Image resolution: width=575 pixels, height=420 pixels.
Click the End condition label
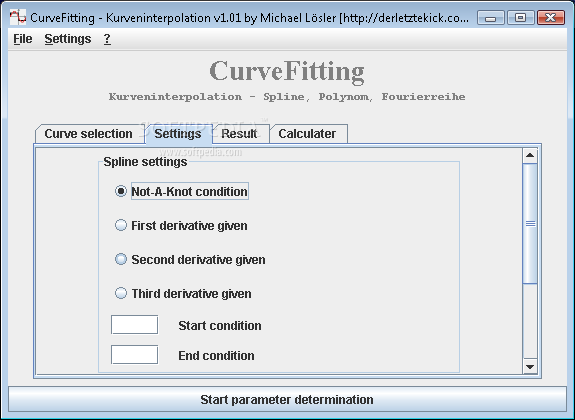click(216, 355)
